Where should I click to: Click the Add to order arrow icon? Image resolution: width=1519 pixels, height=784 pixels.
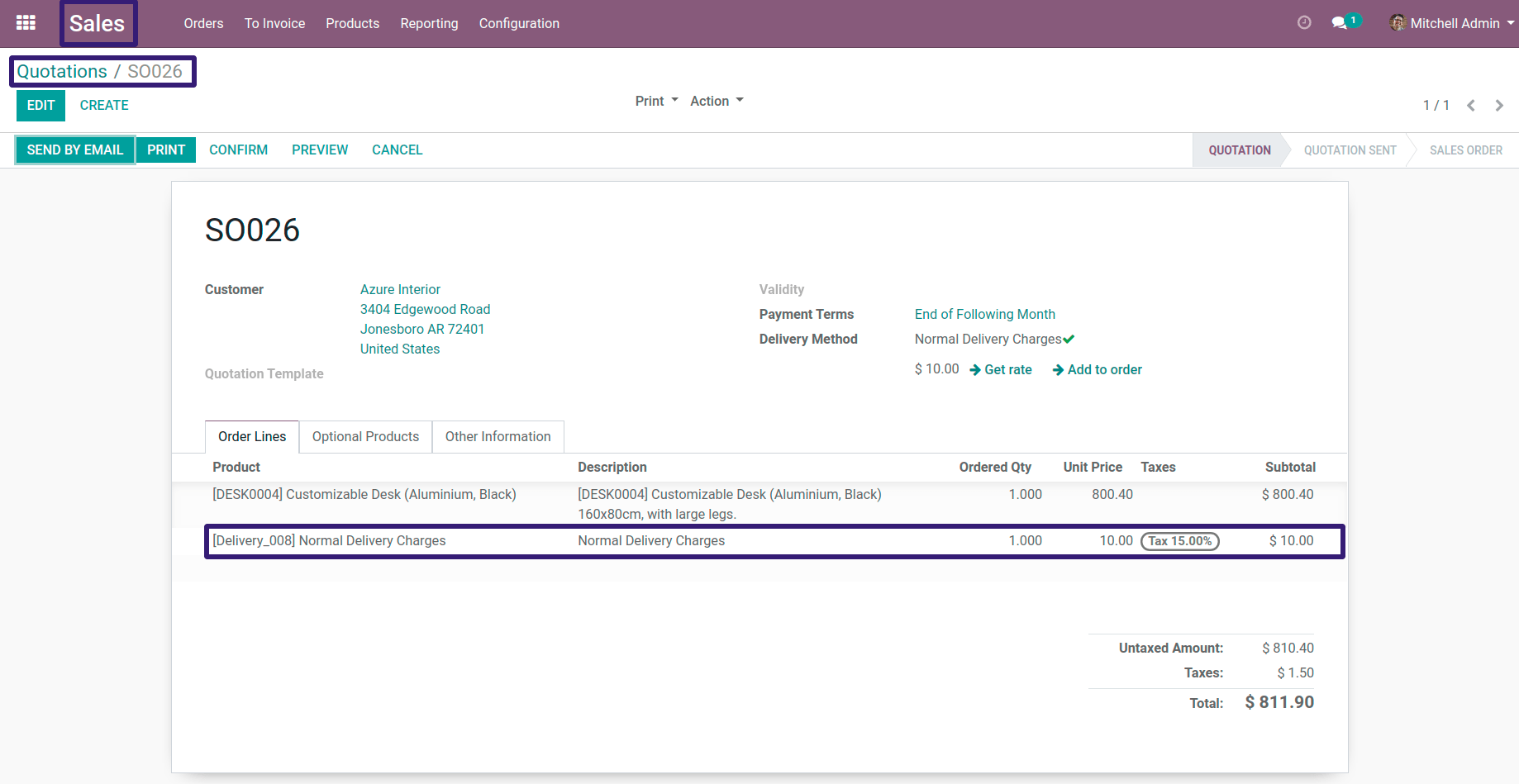[x=1058, y=370]
